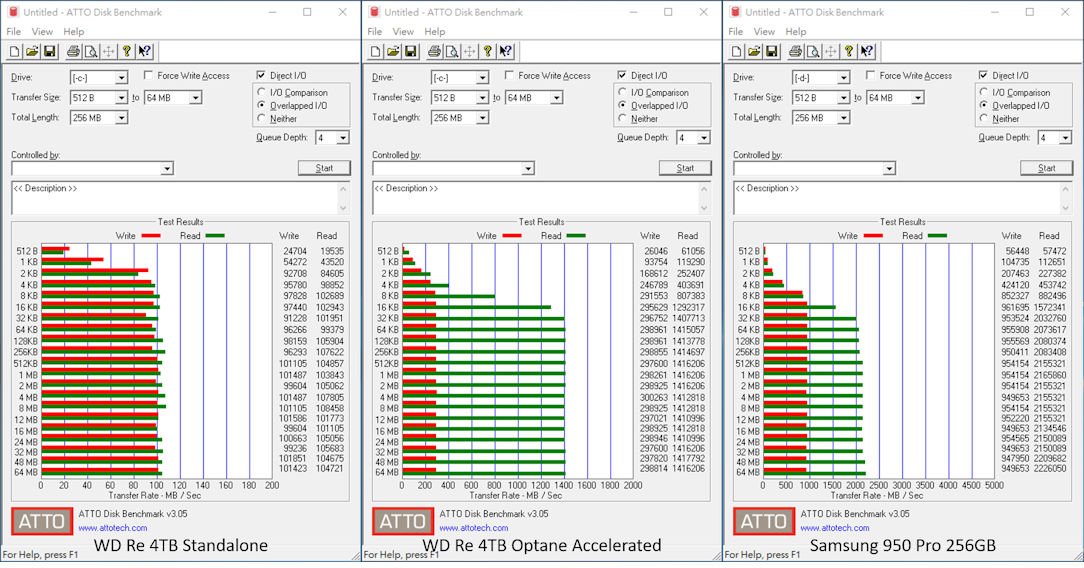Click the crosshair toolbar icon in the right window

coord(831,51)
